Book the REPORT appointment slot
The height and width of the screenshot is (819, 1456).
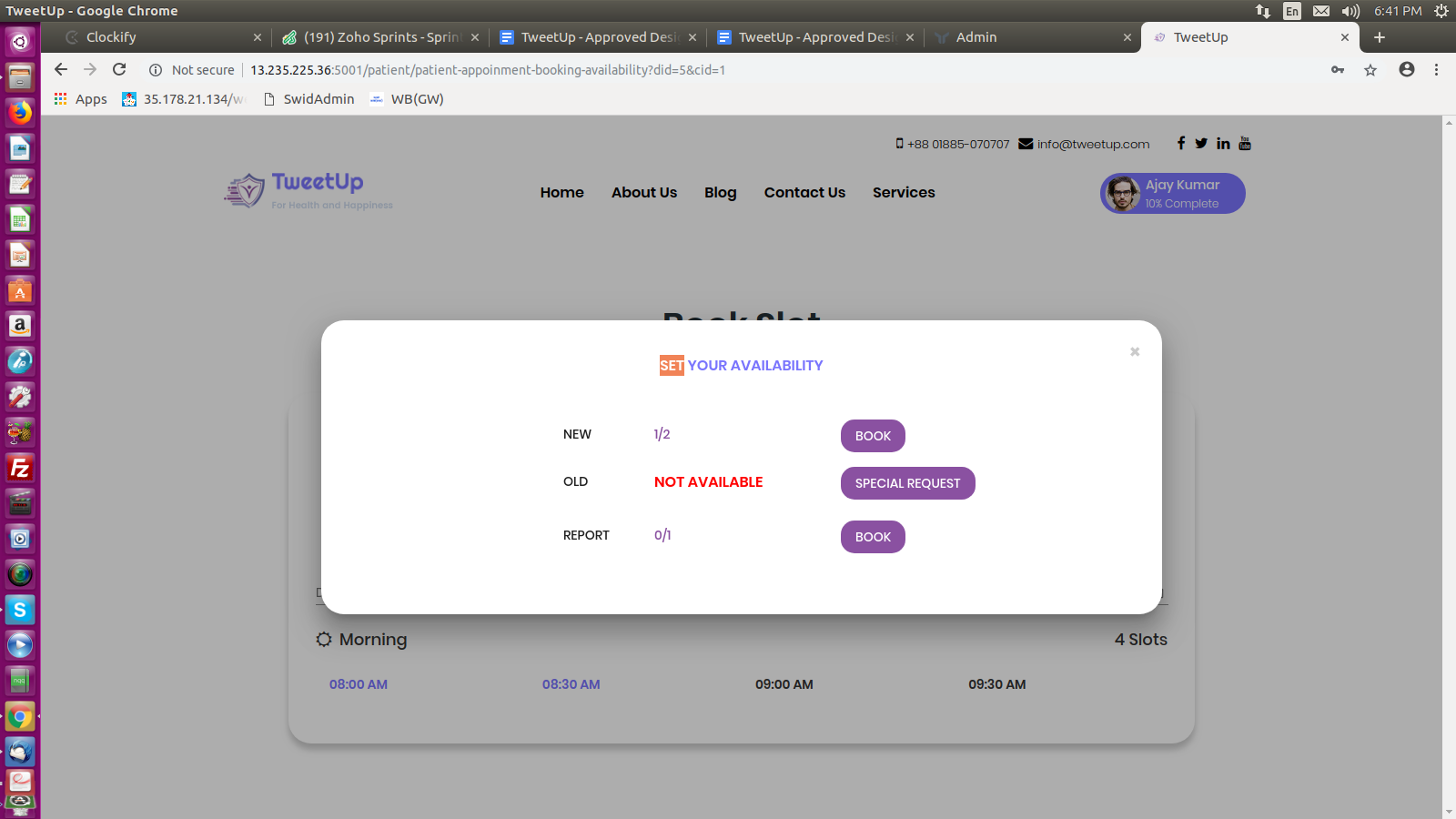(873, 537)
